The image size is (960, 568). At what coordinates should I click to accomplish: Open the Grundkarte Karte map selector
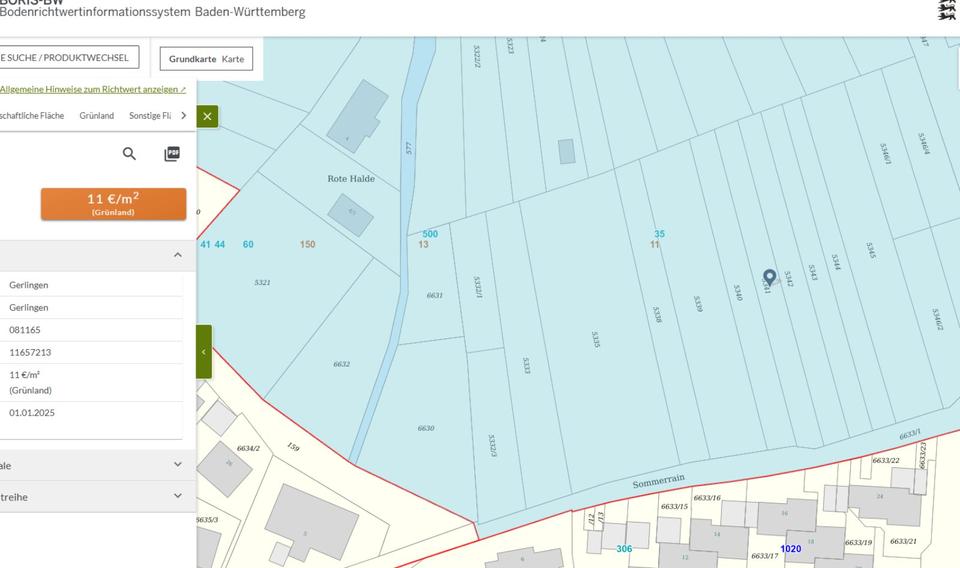tap(206, 59)
